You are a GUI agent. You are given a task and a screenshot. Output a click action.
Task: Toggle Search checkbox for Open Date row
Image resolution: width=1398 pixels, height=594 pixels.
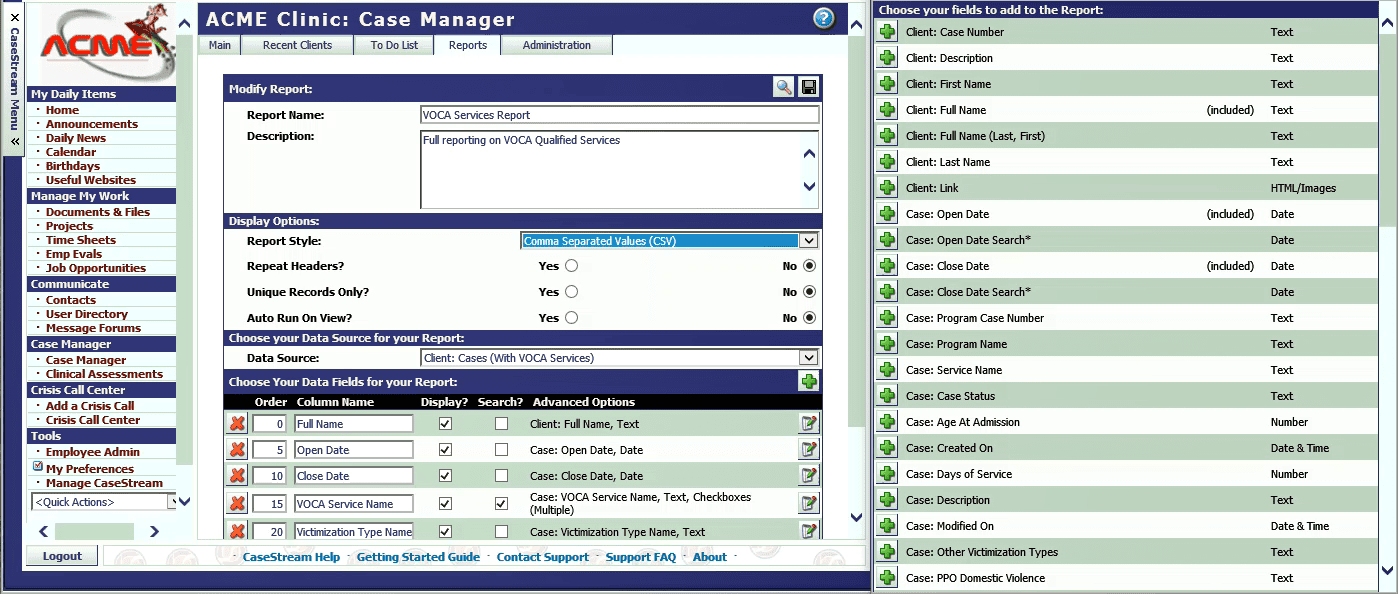click(501, 450)
